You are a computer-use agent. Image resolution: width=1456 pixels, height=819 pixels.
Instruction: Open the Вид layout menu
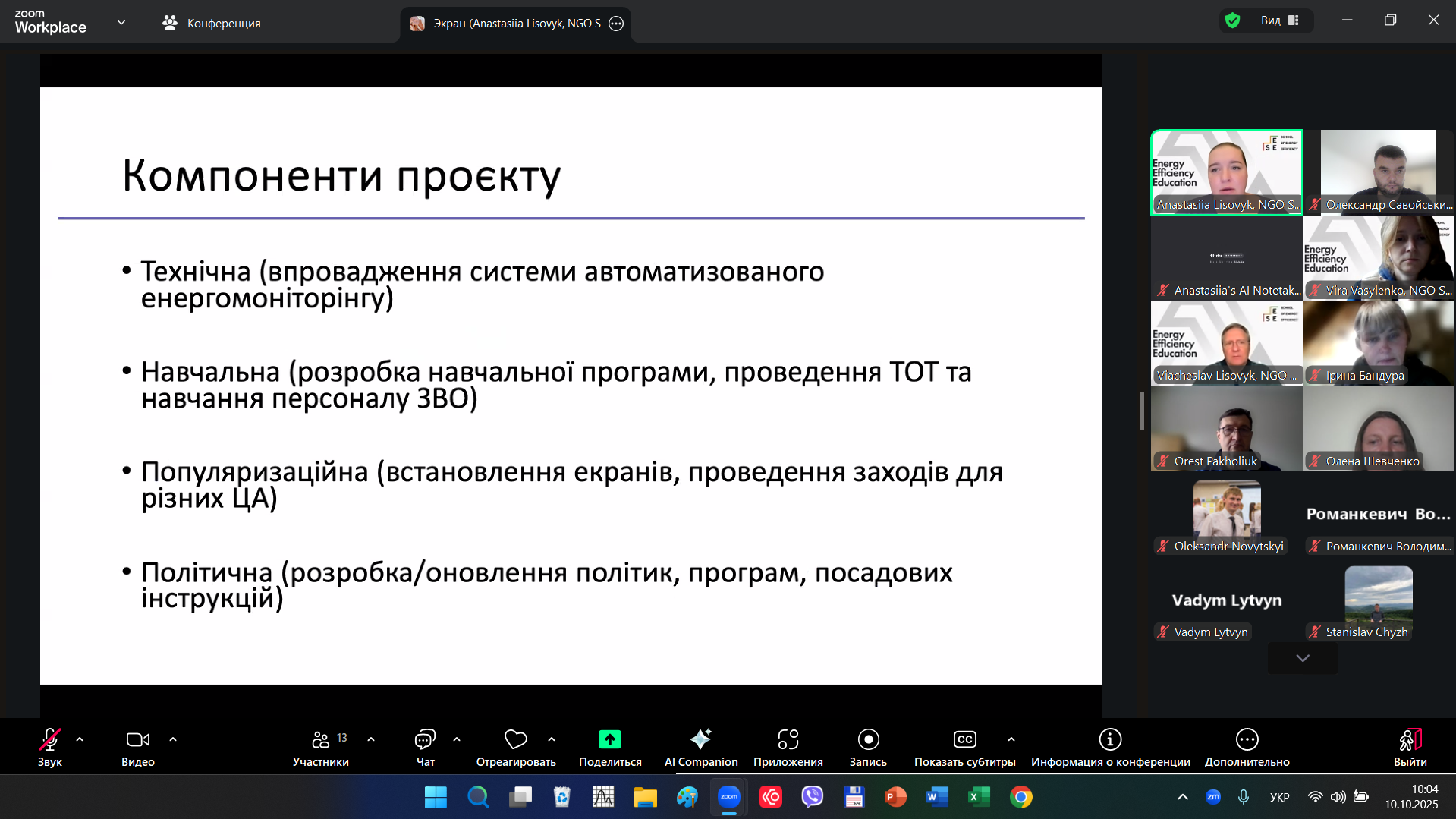click(x=1279, y=20)
